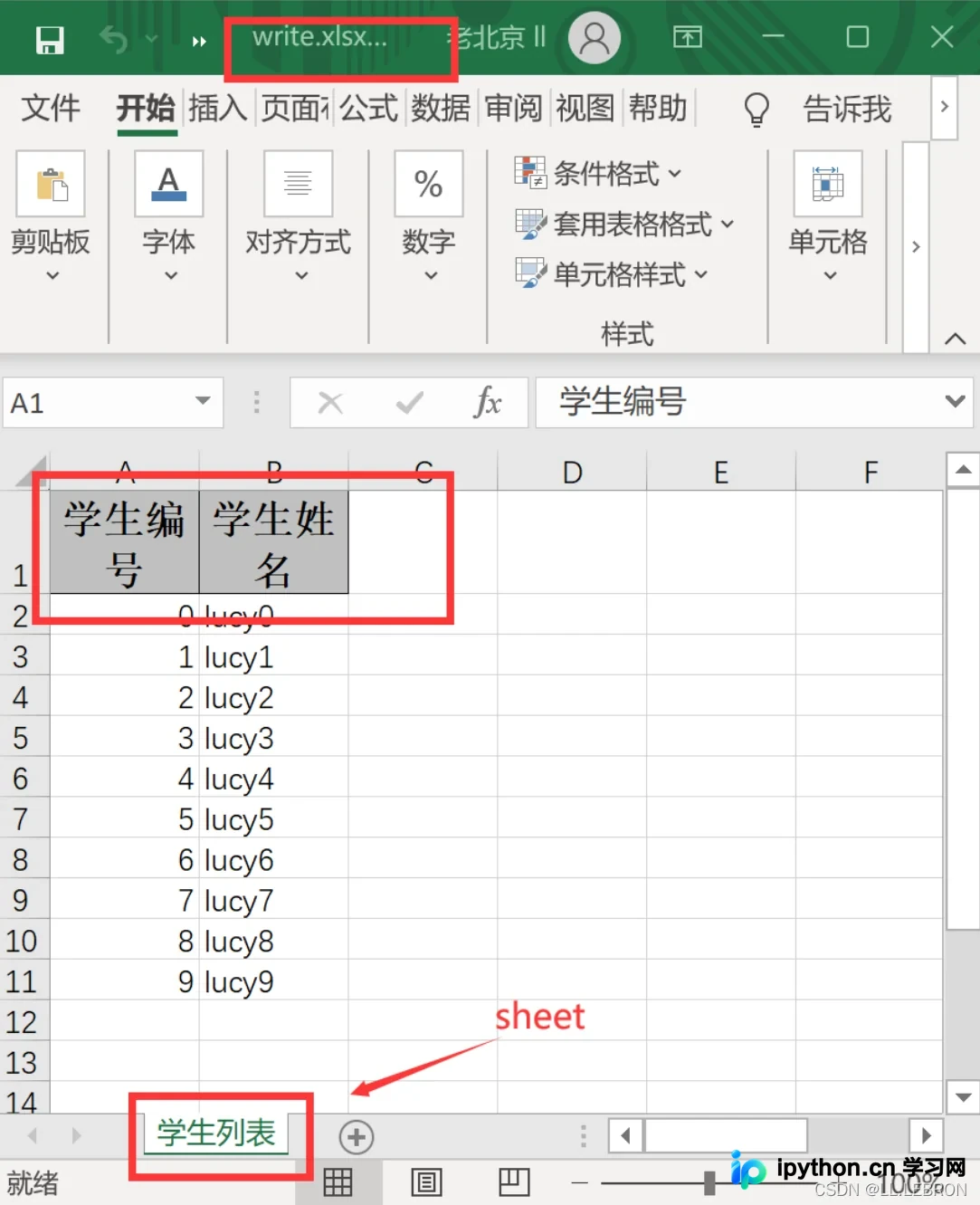Screen dimensions: 980x1205
Task: Click the Undo arrow icon
Action: (113, 39)
